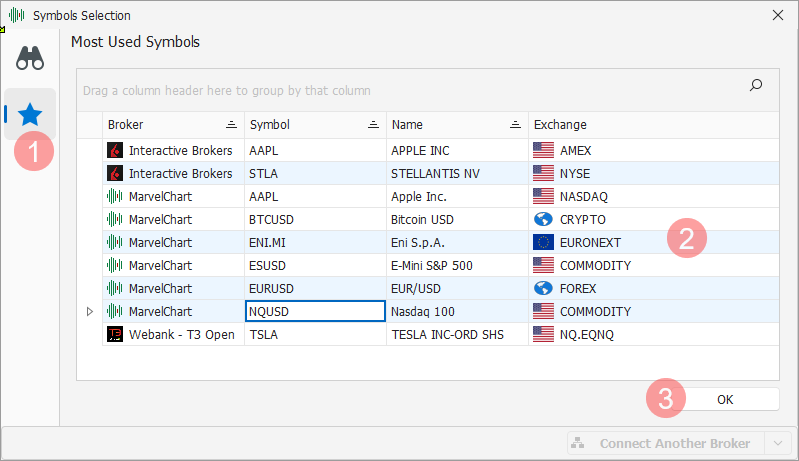Click the MarvelChart icon in ESUSD row

(115, 265)
